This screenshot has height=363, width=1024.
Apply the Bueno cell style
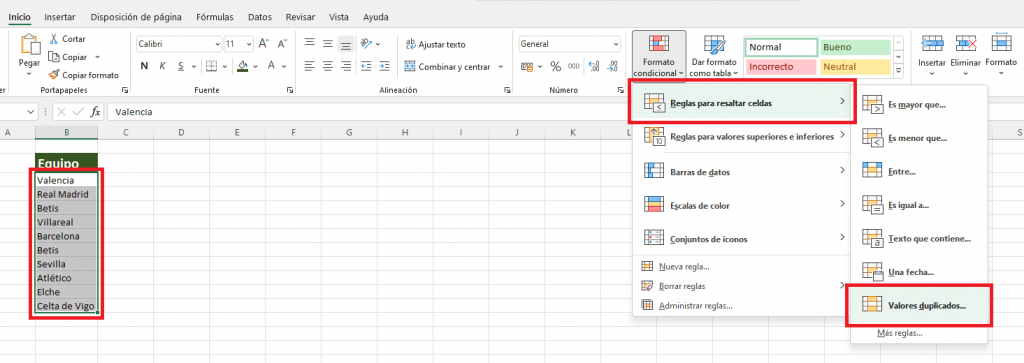pyautogui.click(x=855, y=48)
